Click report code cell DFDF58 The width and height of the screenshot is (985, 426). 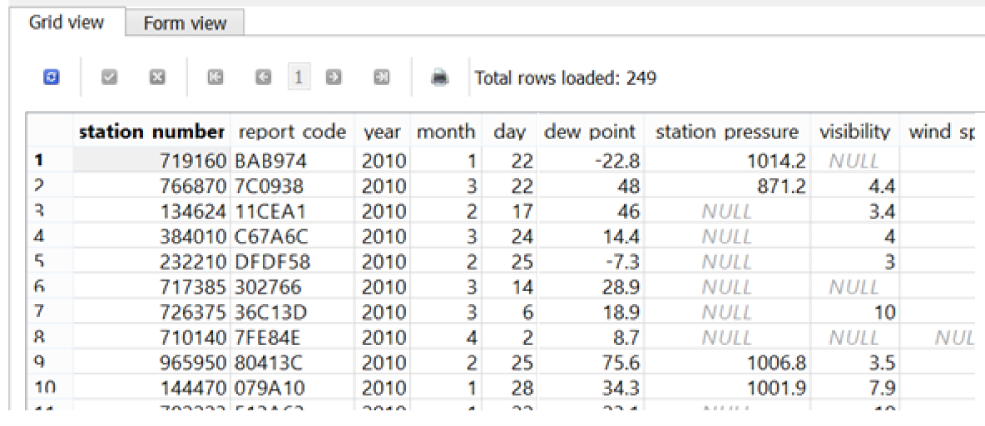tap(292, 261)
